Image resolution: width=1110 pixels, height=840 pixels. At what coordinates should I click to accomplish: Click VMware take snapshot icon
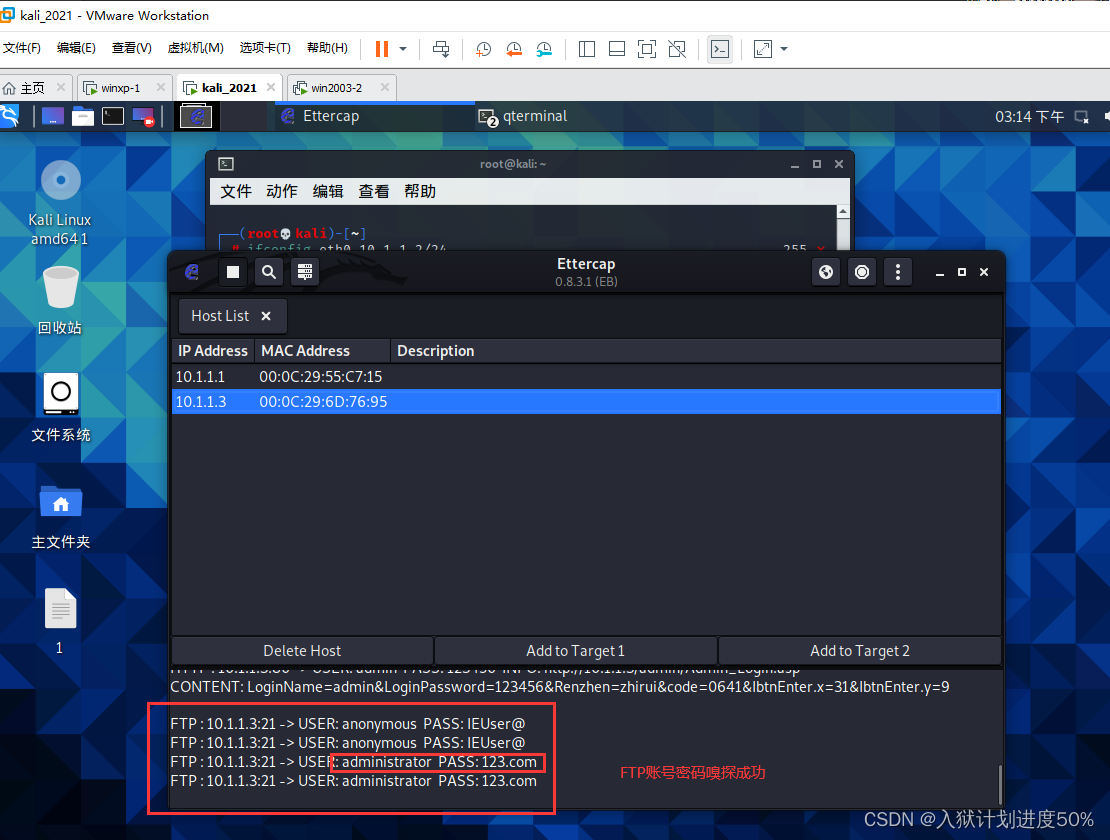point(484,49)
